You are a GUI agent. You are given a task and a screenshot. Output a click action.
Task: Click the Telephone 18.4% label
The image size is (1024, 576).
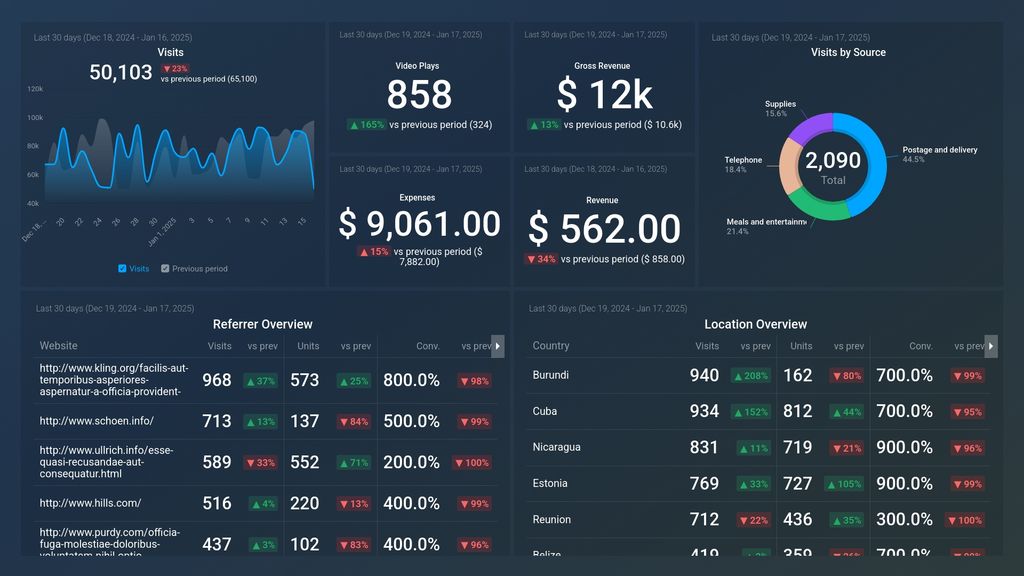[743, 165]
